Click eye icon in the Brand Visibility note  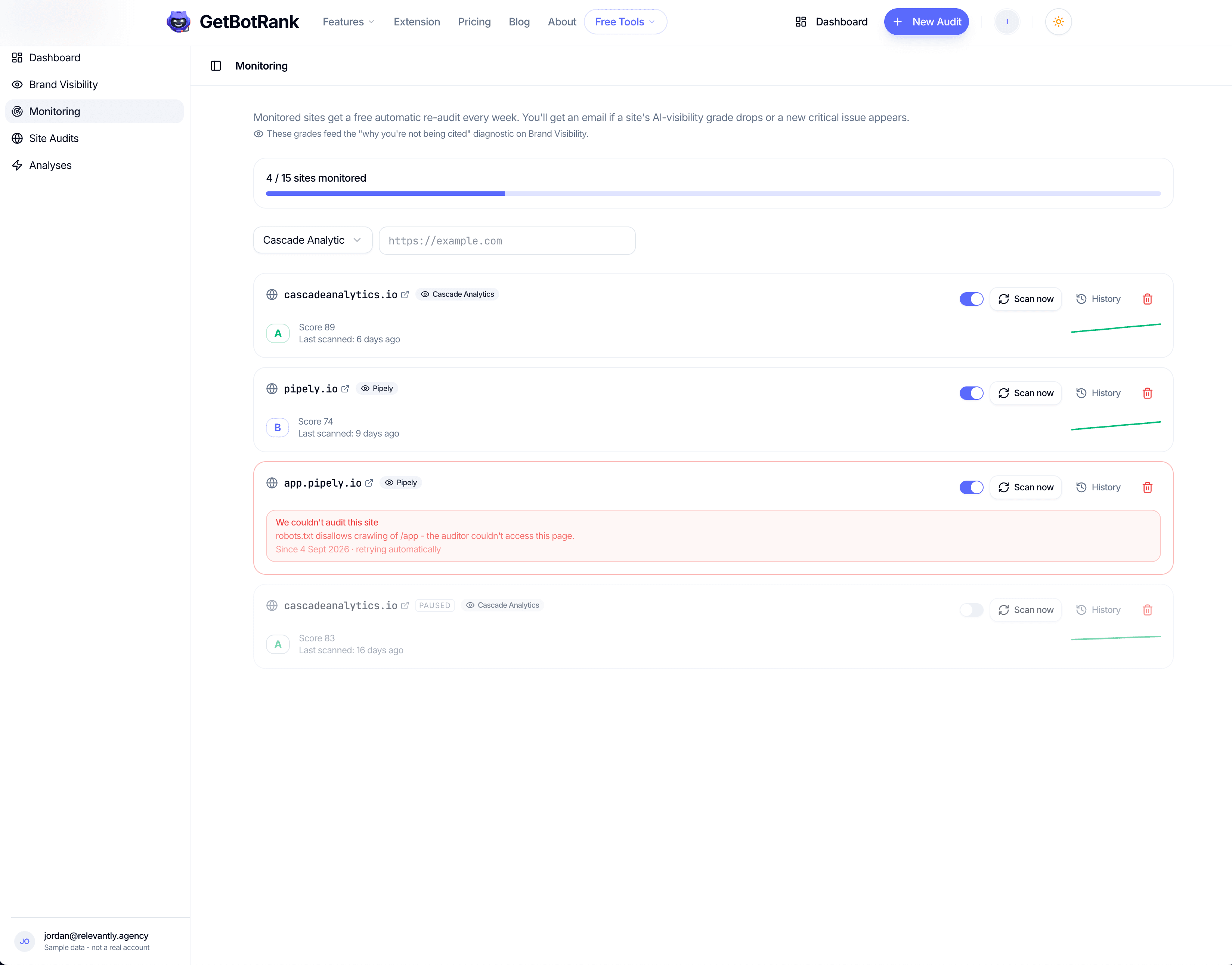[258, 134]
